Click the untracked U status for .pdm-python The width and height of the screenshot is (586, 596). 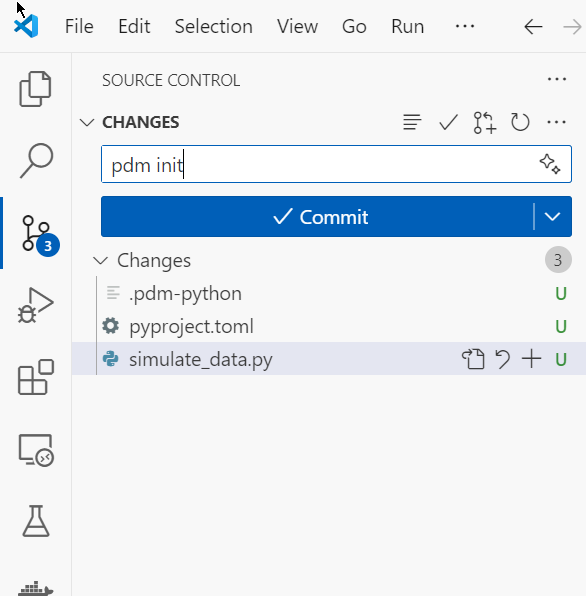point(561,294)
